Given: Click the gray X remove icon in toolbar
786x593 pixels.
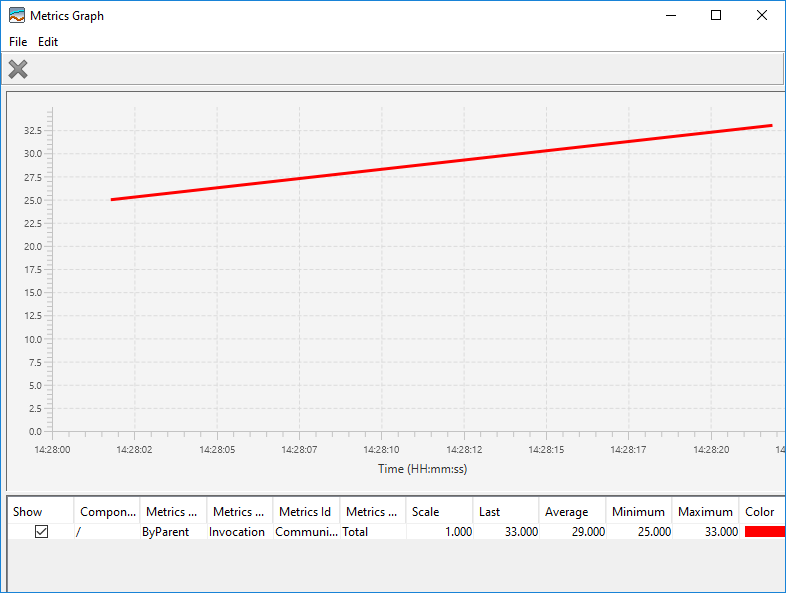Looking at the screenshot, I should click(18, 69).
